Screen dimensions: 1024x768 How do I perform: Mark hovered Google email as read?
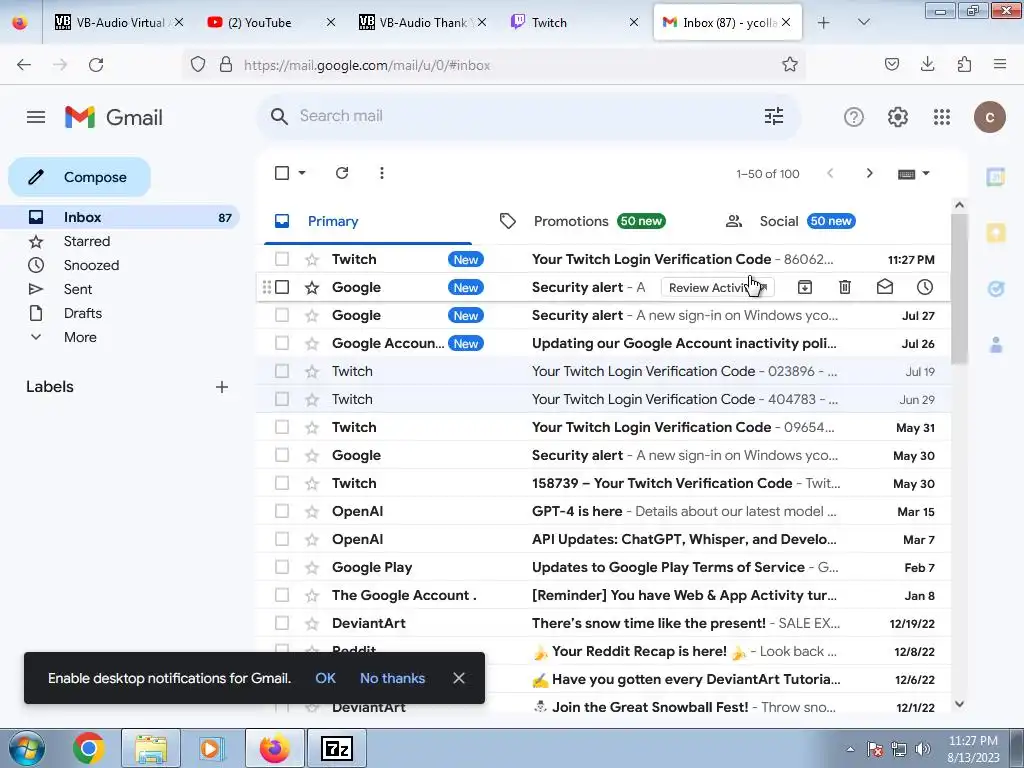(x=884, y=287)
